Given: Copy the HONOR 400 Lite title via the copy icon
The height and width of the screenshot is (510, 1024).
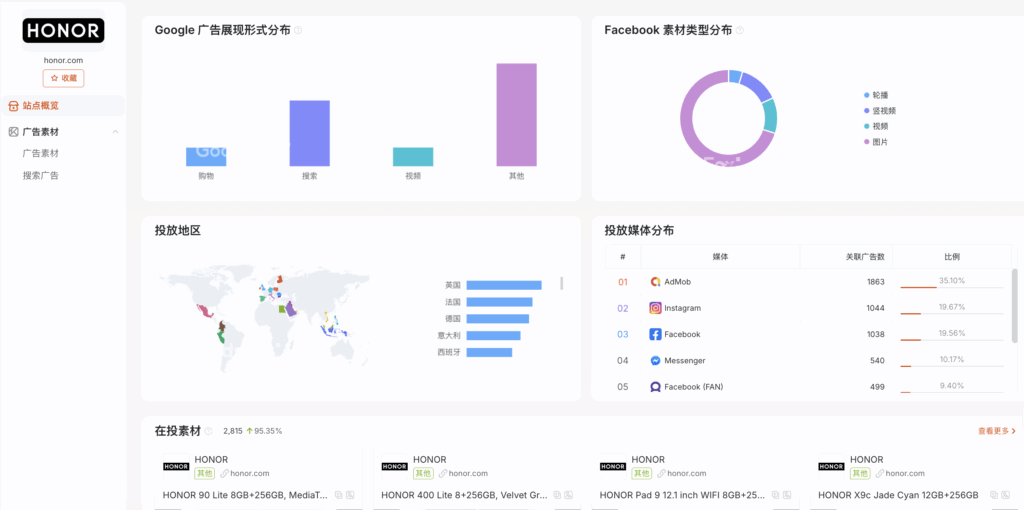Looking at the screenshot, I should (556, 495).
